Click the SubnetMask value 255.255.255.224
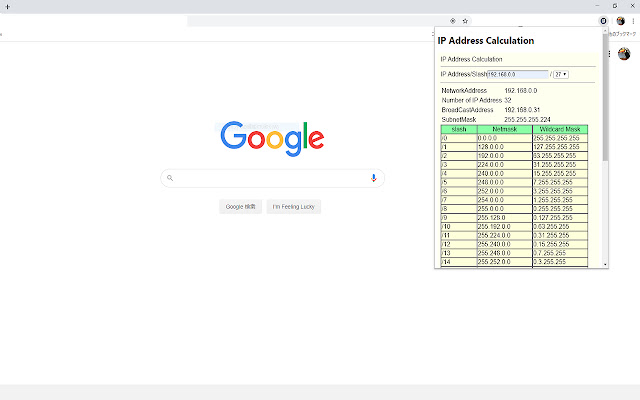This screenshot has width=640, height=400. click(527, 120)
